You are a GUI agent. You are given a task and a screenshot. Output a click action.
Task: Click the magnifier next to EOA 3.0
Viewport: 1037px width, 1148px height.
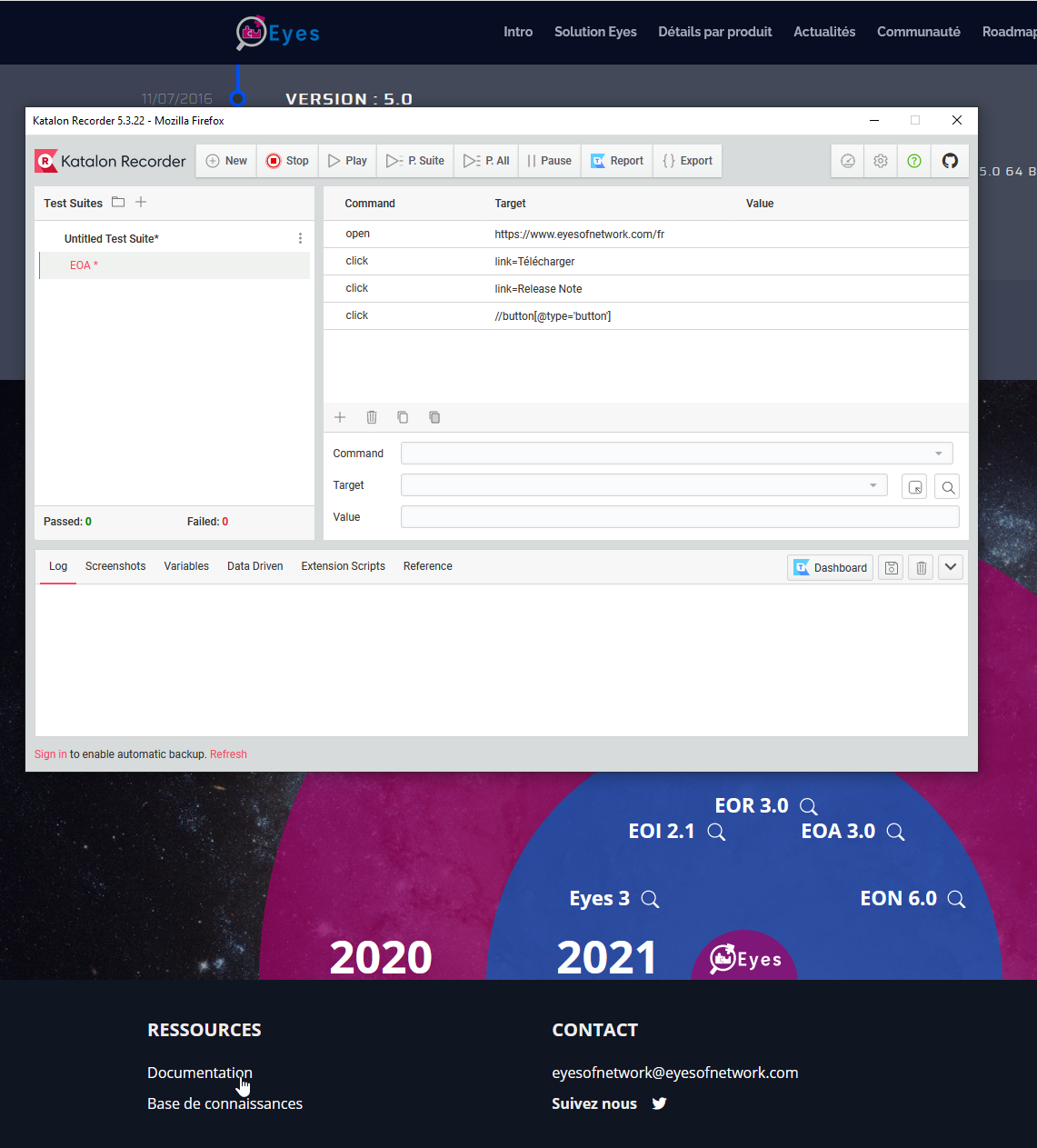(x=895, y=833)
